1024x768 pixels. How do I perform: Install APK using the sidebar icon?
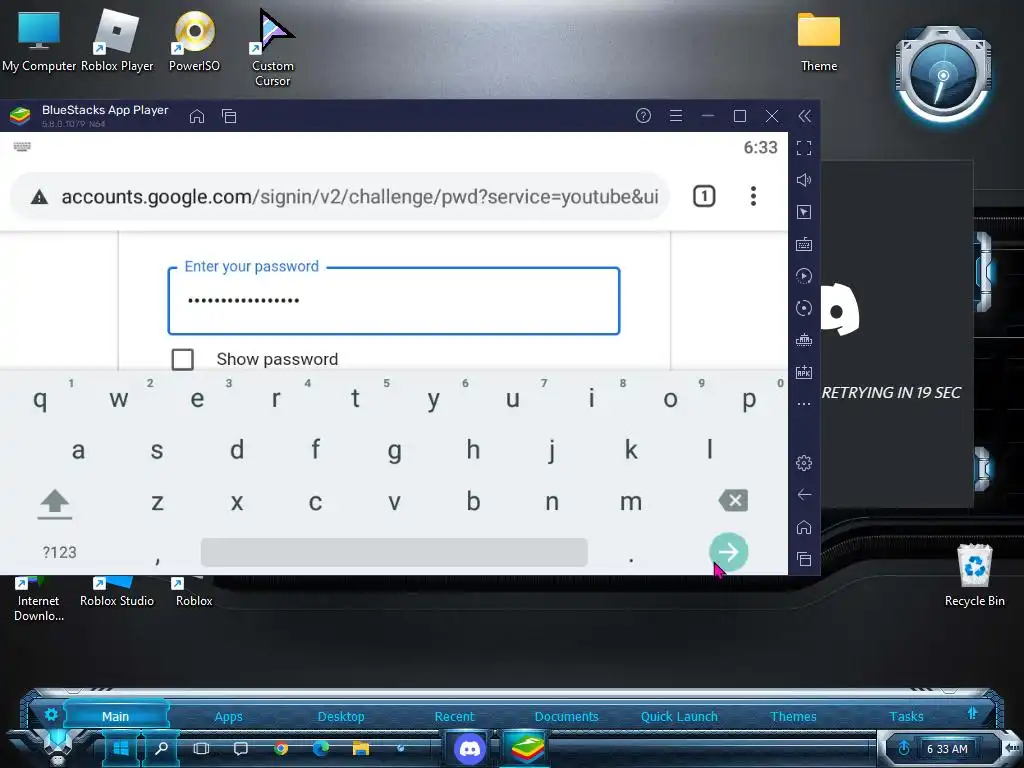coord(804,372)
